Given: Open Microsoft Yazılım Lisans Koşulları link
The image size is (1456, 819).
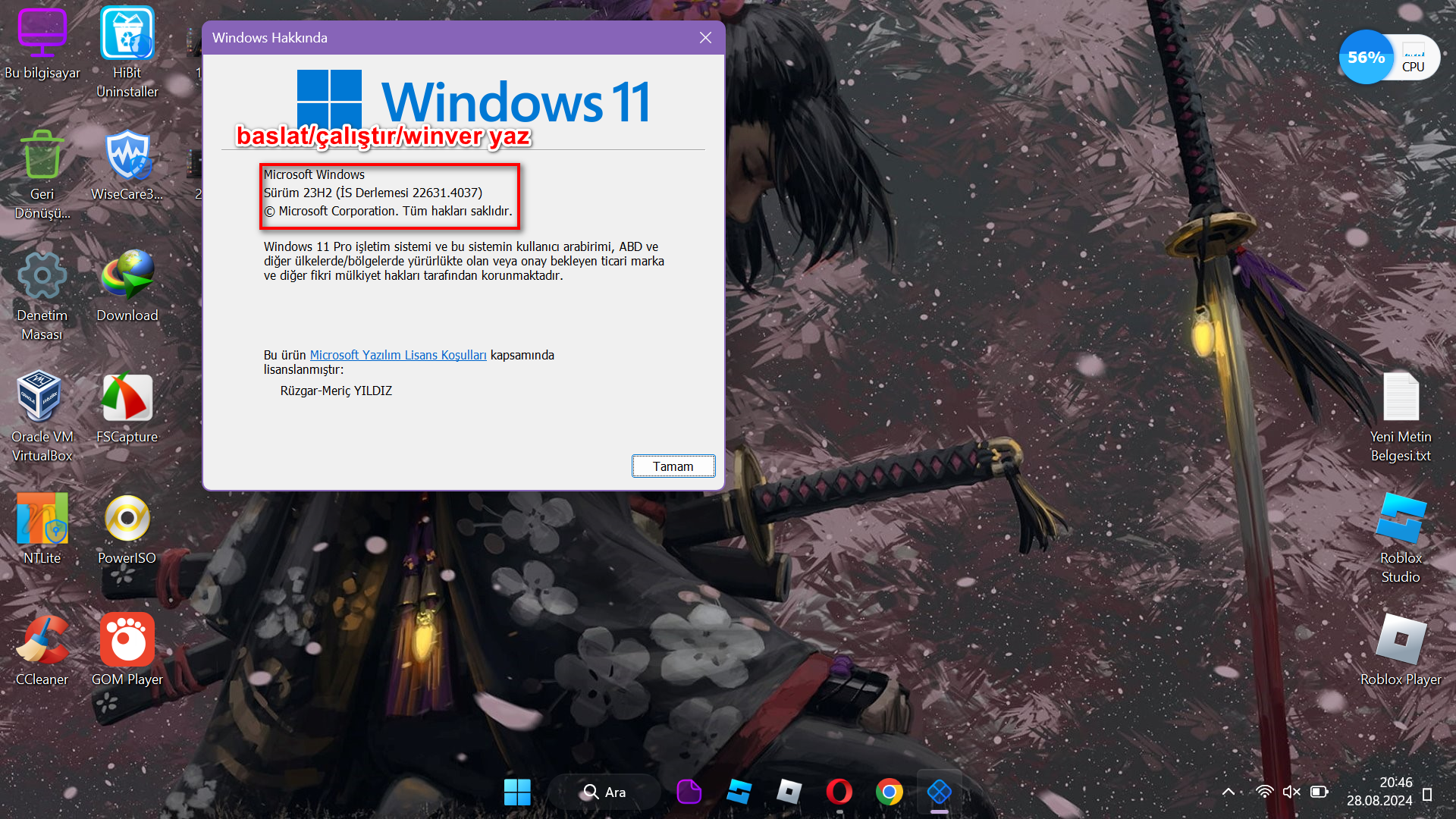Looking at the screenshot, I should (398, 355).
